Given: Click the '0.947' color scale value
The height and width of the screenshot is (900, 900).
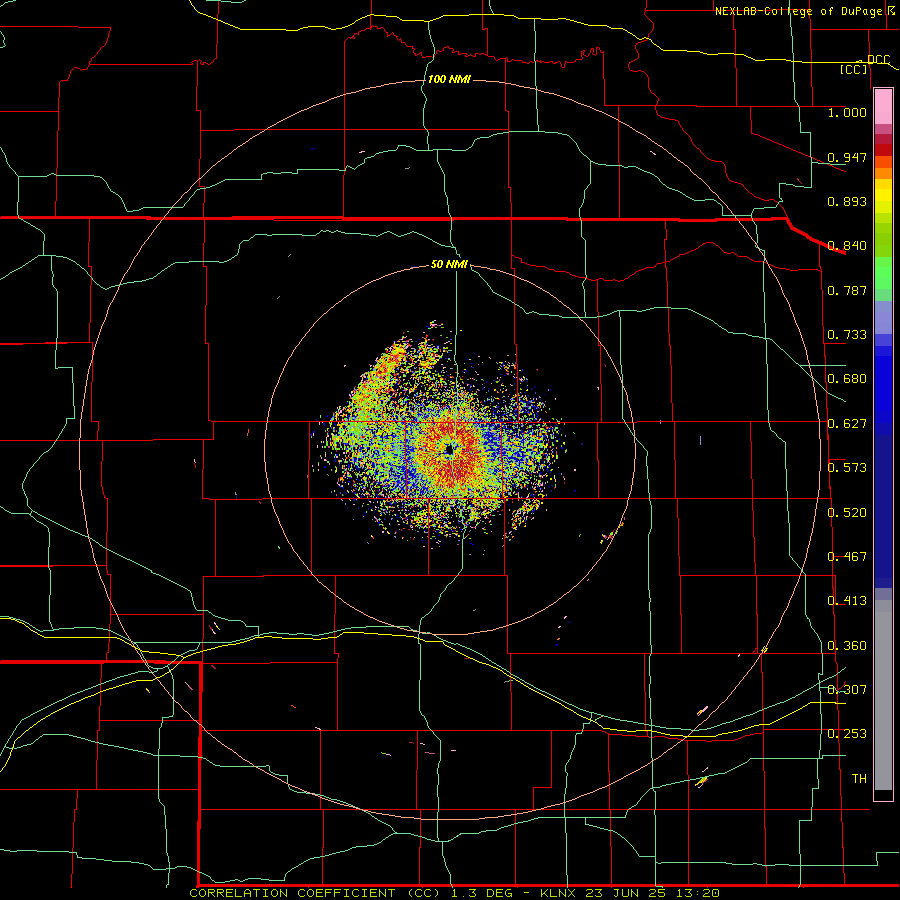Looking at the screenshot, I should tap(847, 157).
